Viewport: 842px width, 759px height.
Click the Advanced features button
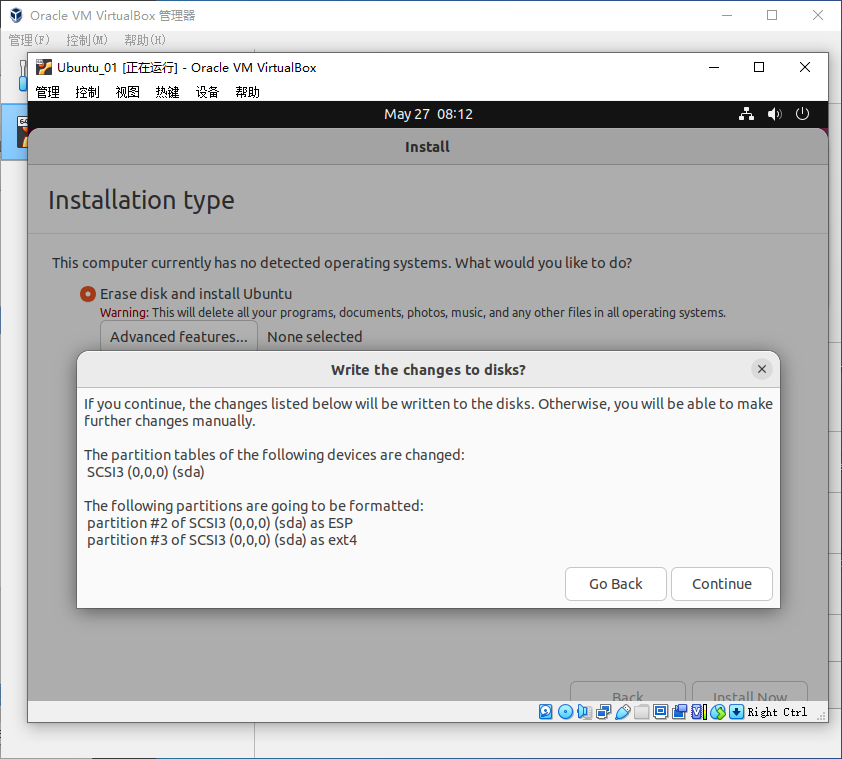pos(179,336)
